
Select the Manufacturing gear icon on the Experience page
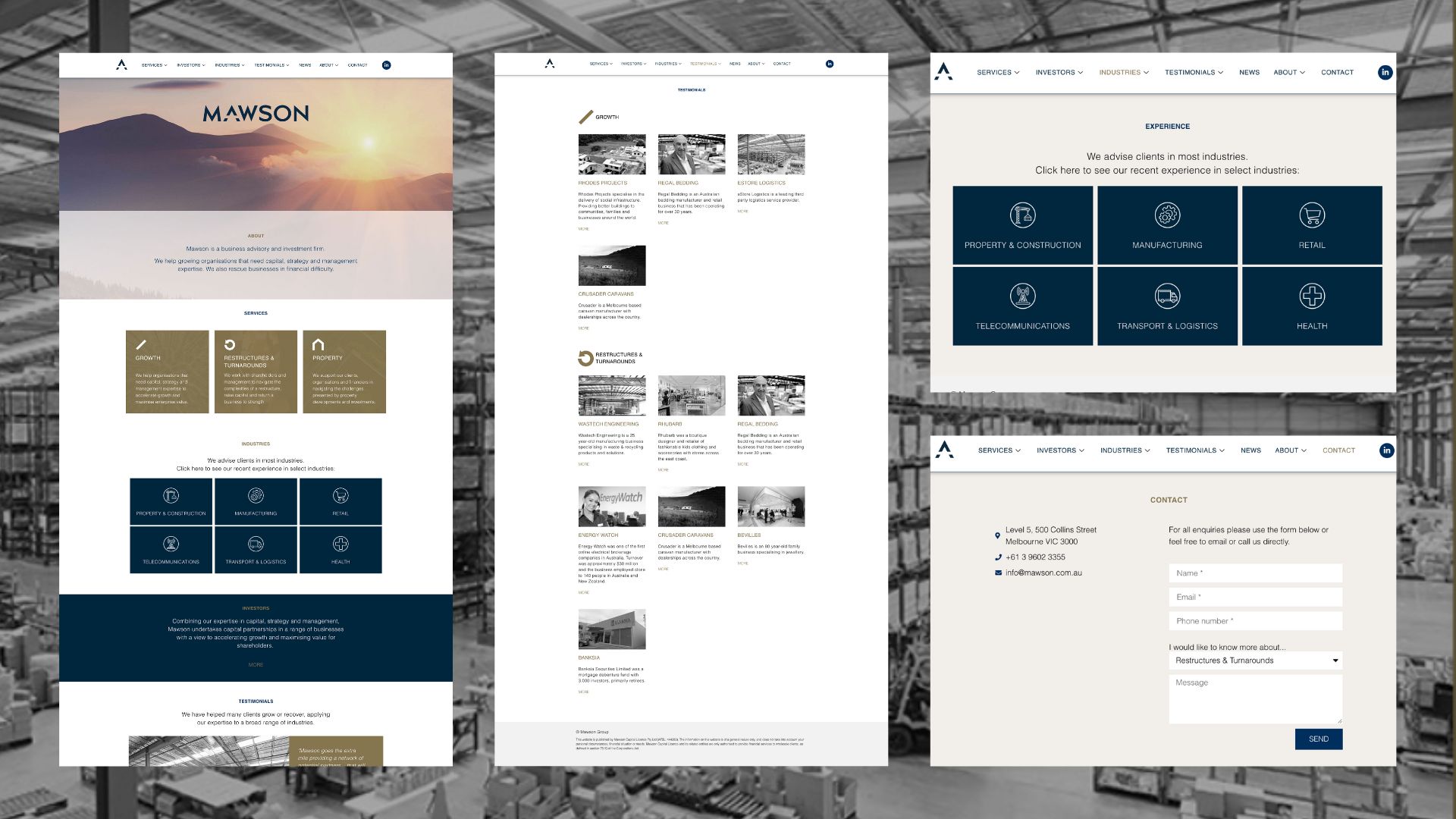[1167, 215]
